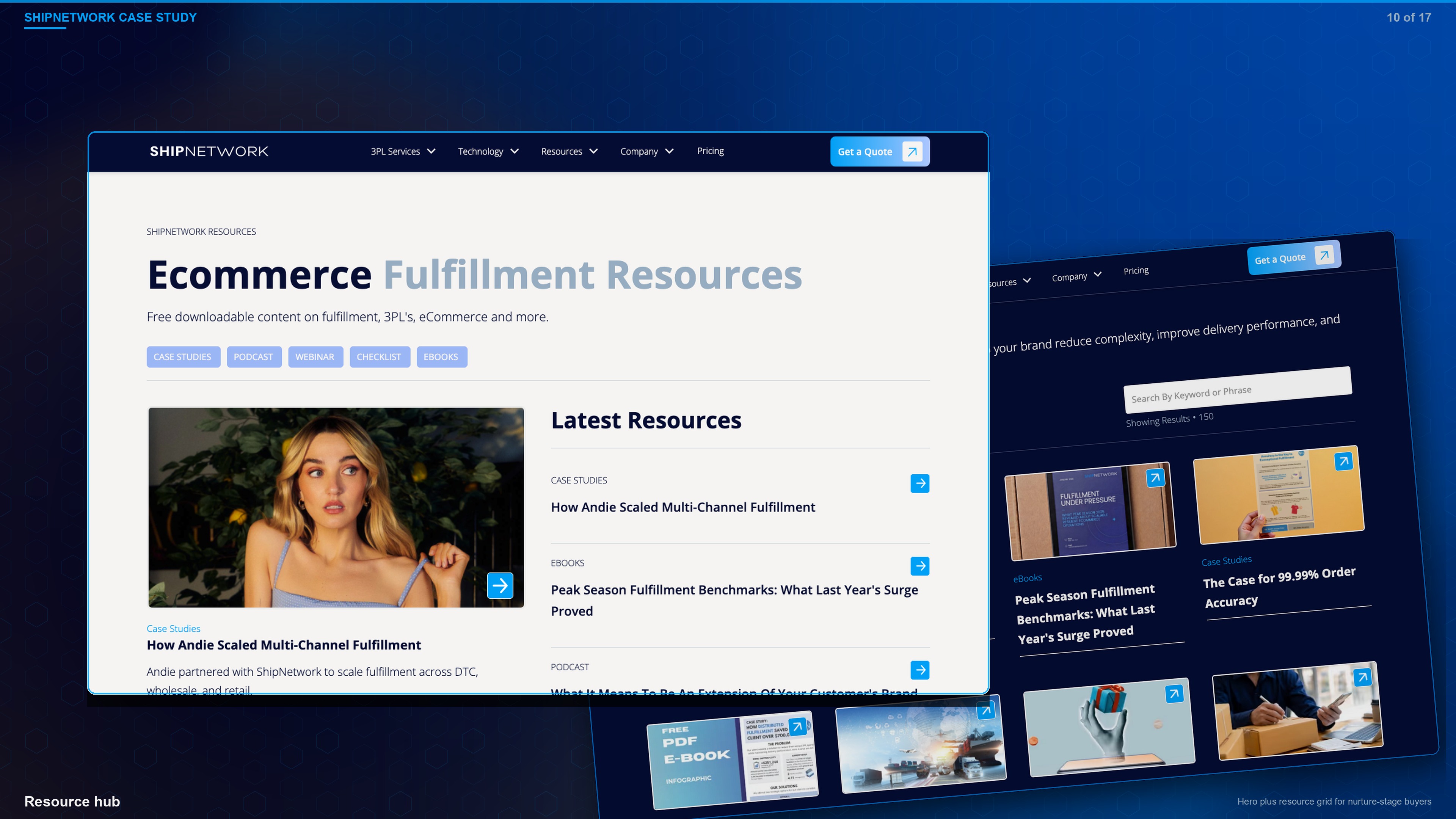Click arrow icon on Case Studies latest resource
This screenshot has width=1456, height=819.
[919, 483]
